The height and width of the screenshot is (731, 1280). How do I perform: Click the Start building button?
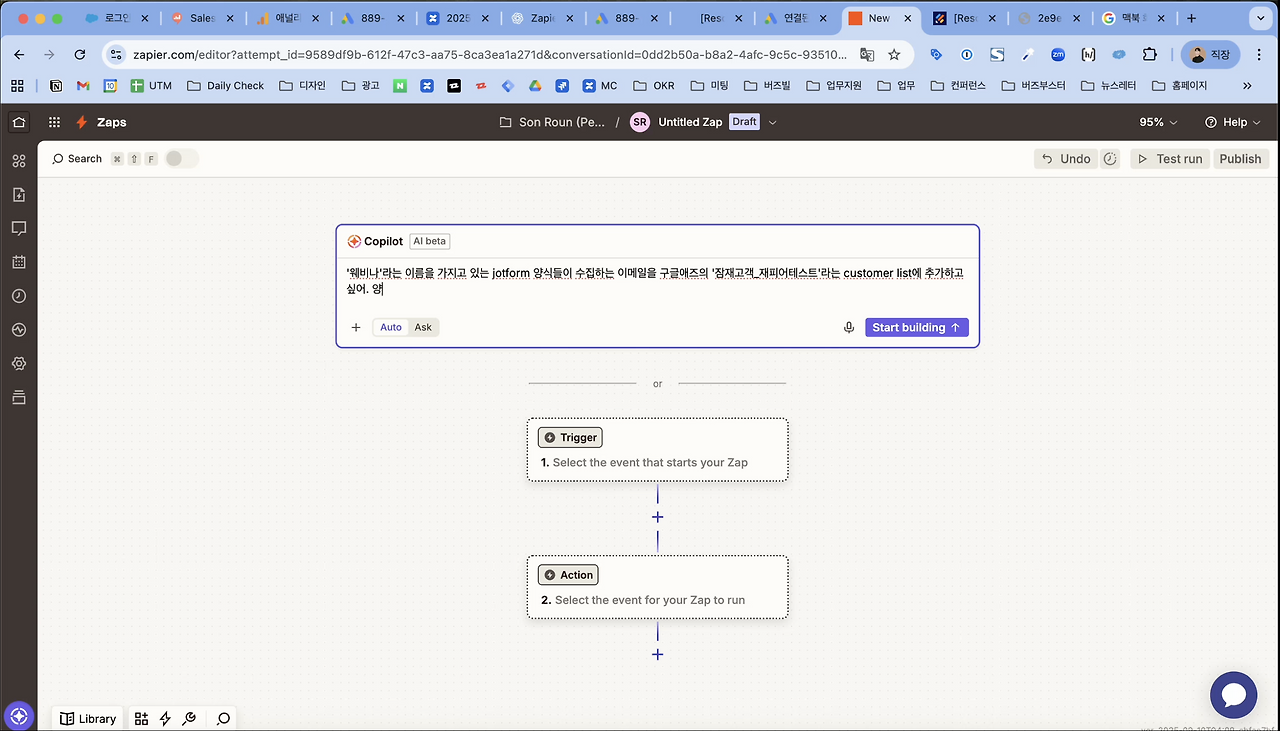click(x=915, y=327)
